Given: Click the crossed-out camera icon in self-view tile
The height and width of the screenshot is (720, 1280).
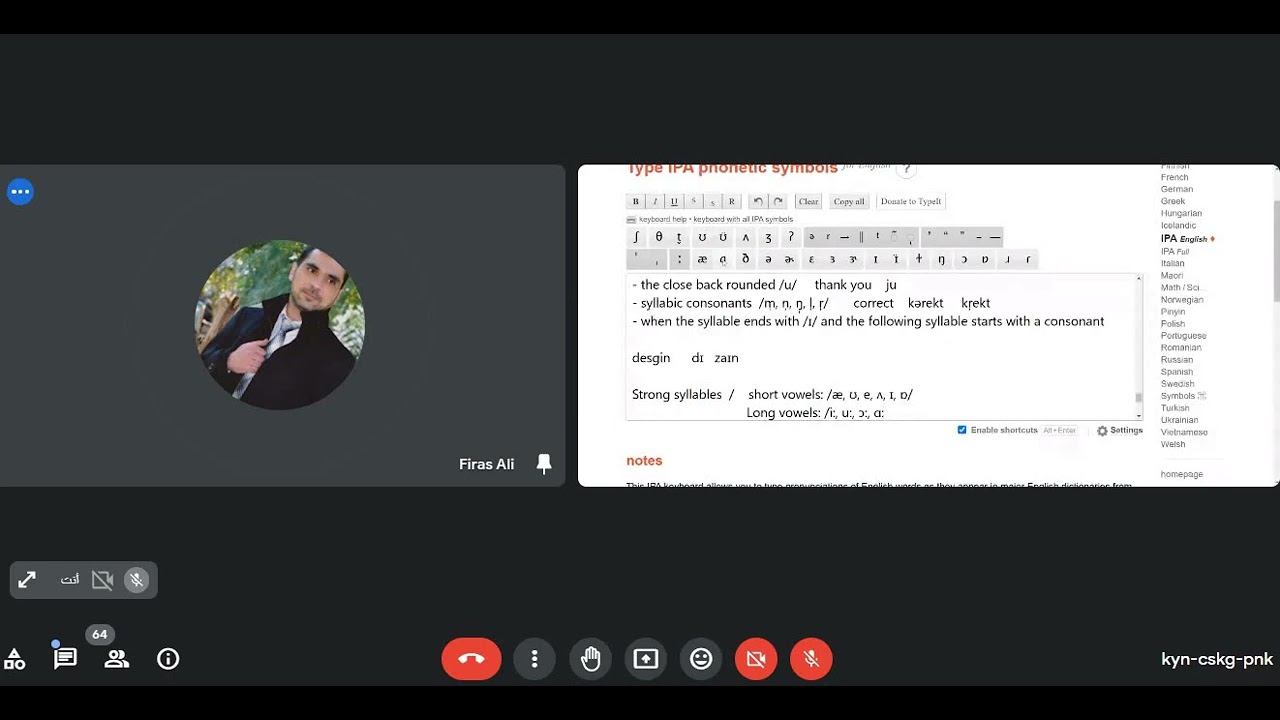Looking at the screenshot, I should (x=102, y=580).
